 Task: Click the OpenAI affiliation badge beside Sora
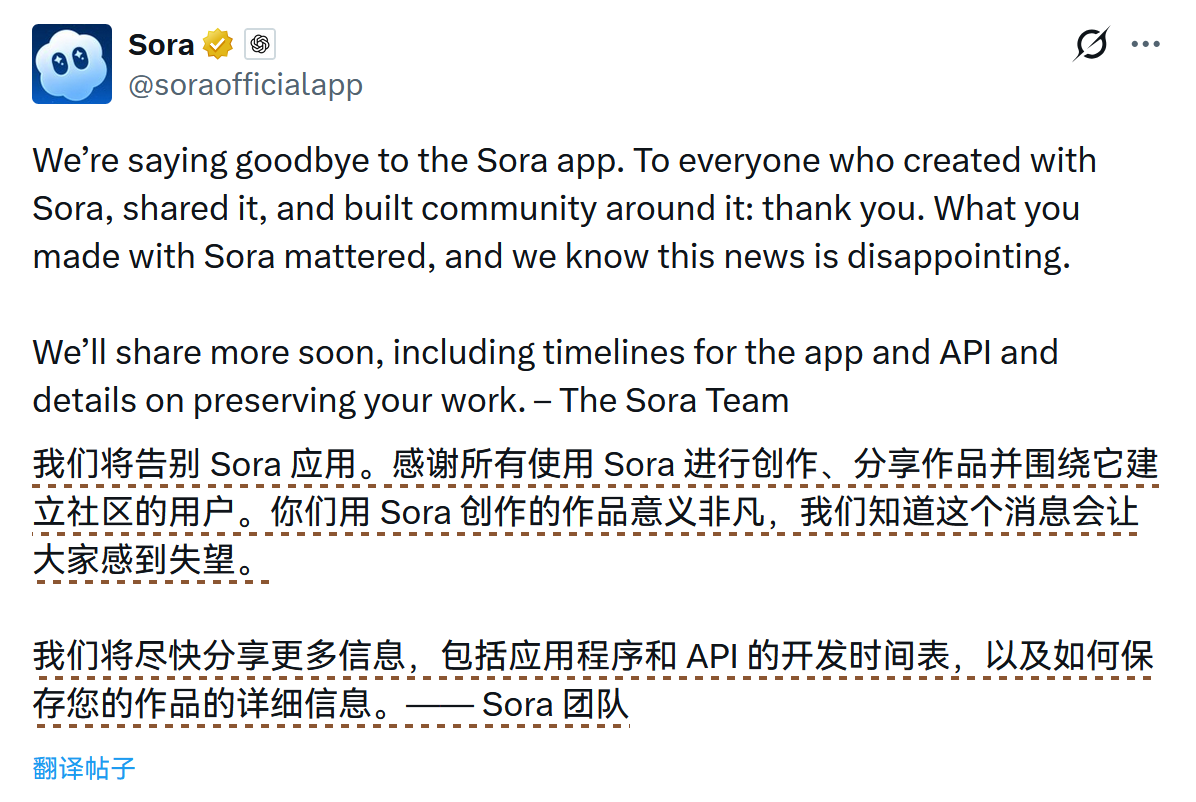click(260, 44)
